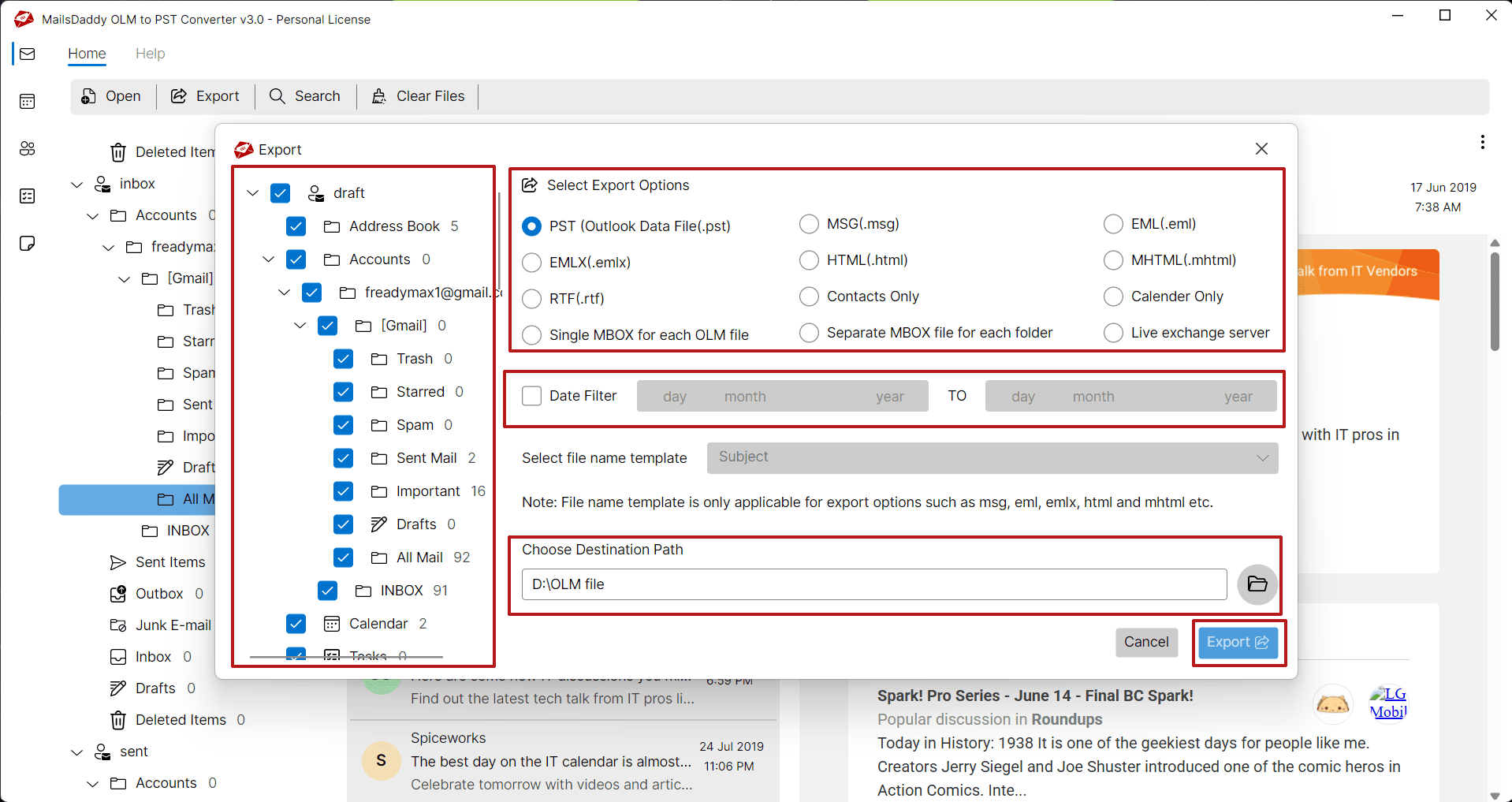Viewport: 1512px width, 802px height.
Task: Click the Clear Files toolbar button
Action: (x=418, y=96)
